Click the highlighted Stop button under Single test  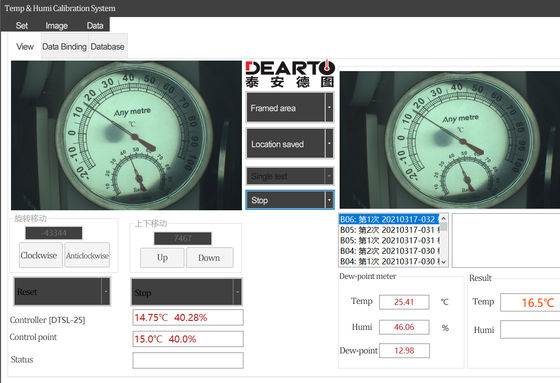[286, 200]
